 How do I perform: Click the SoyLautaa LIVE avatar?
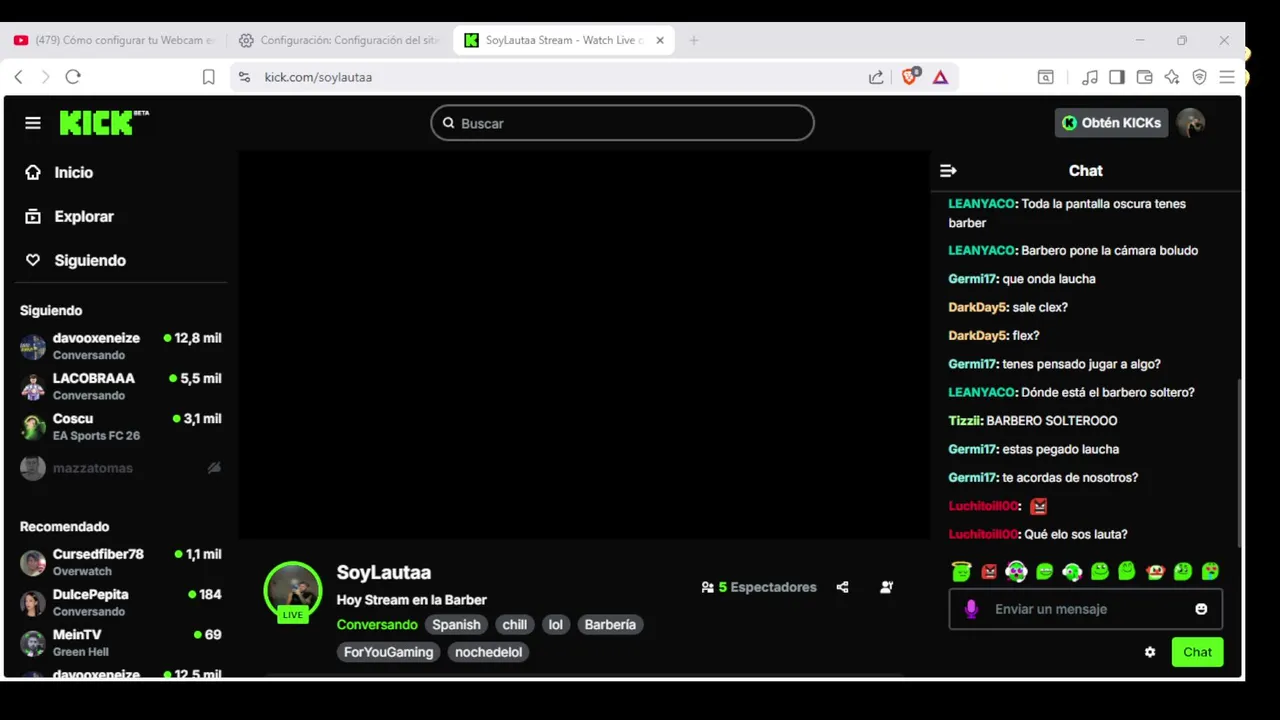[293, 591]
